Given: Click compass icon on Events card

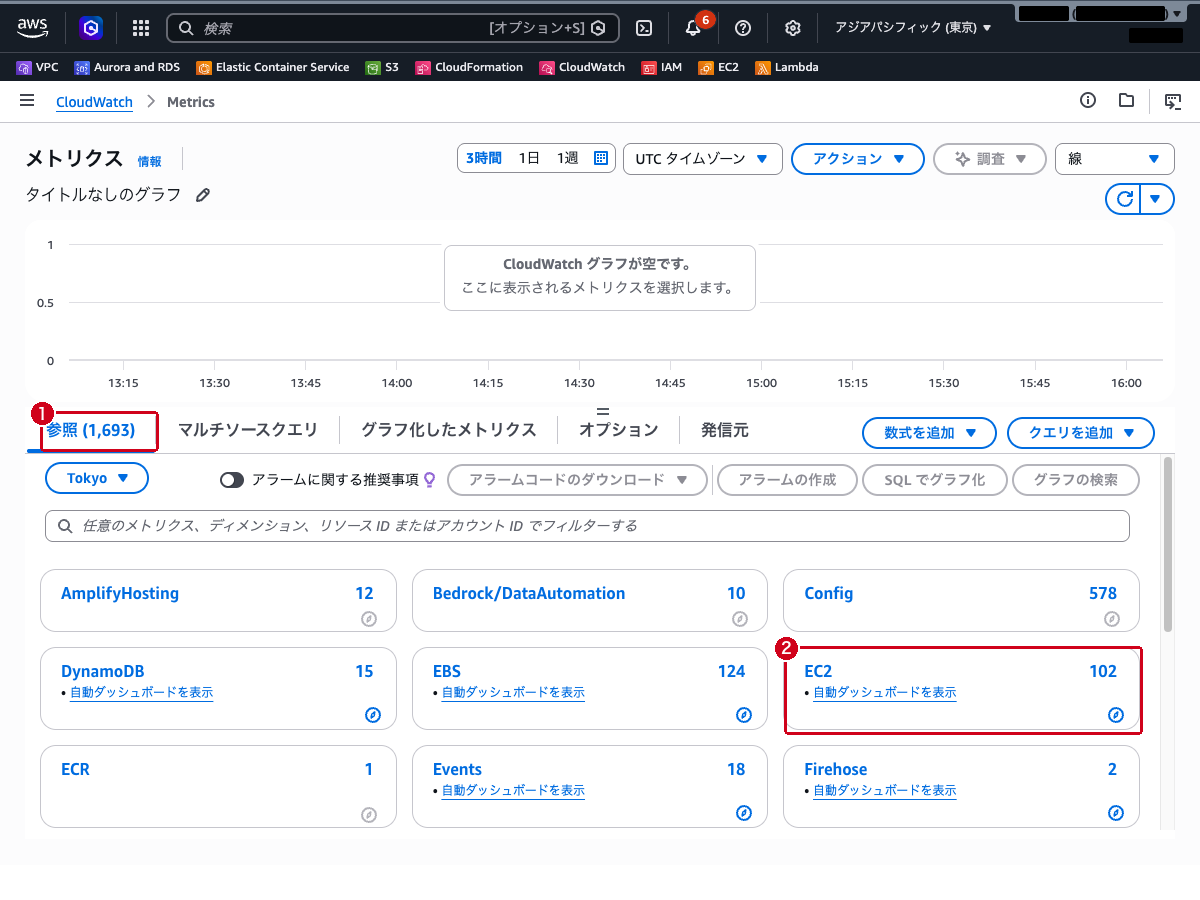Looking at the screenshot, I should [x=744, y=813].
